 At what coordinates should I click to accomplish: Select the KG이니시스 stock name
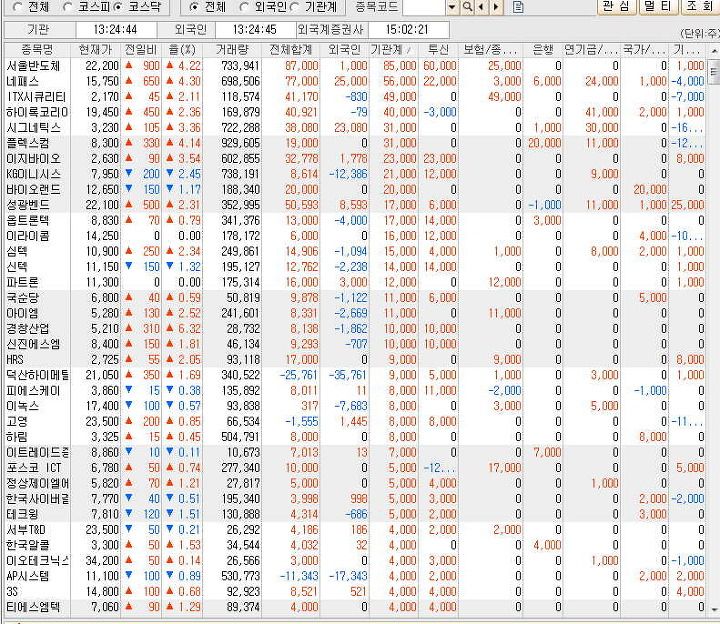click(33, 174)
